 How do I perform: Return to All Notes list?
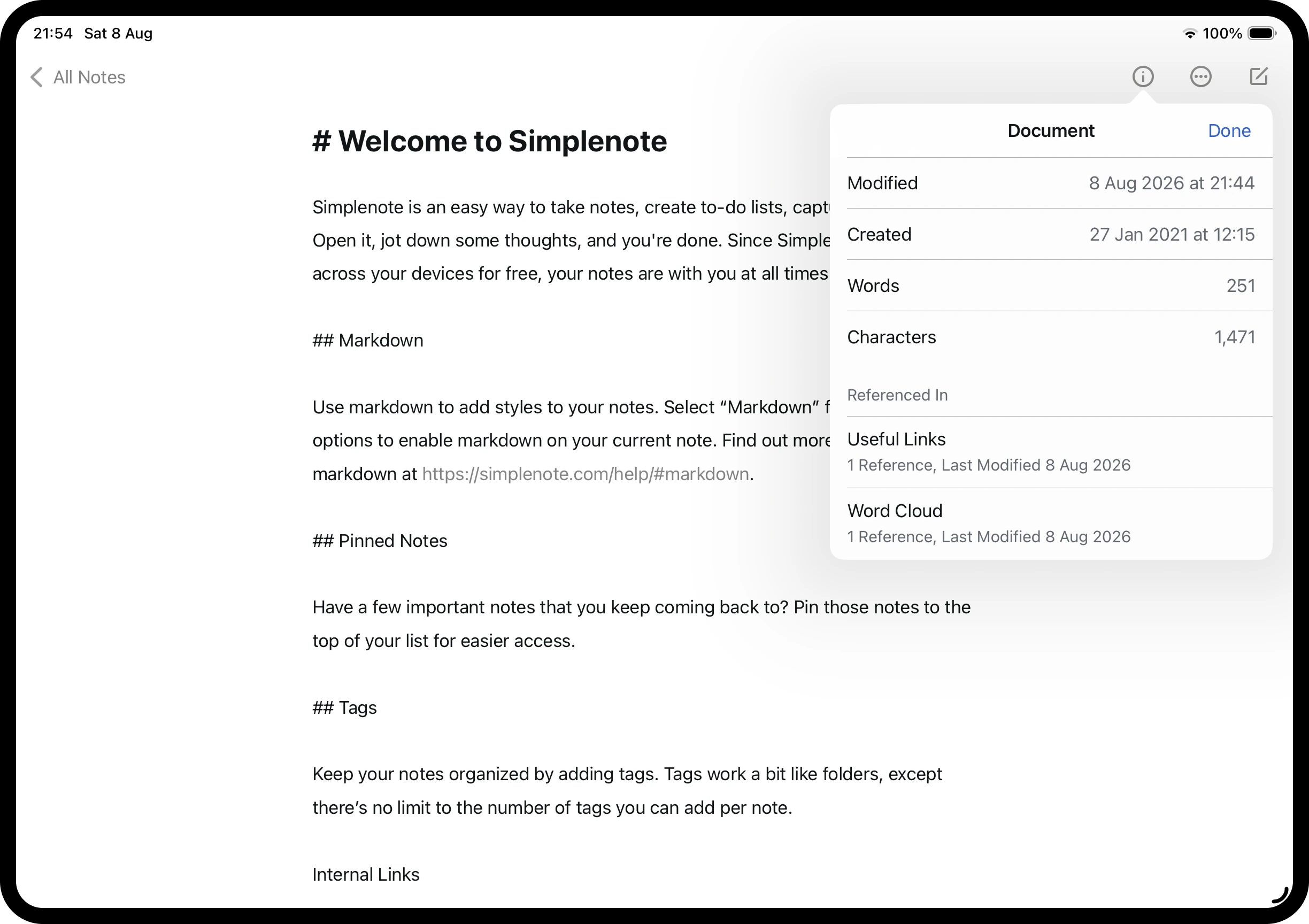(x=89, y=77)
